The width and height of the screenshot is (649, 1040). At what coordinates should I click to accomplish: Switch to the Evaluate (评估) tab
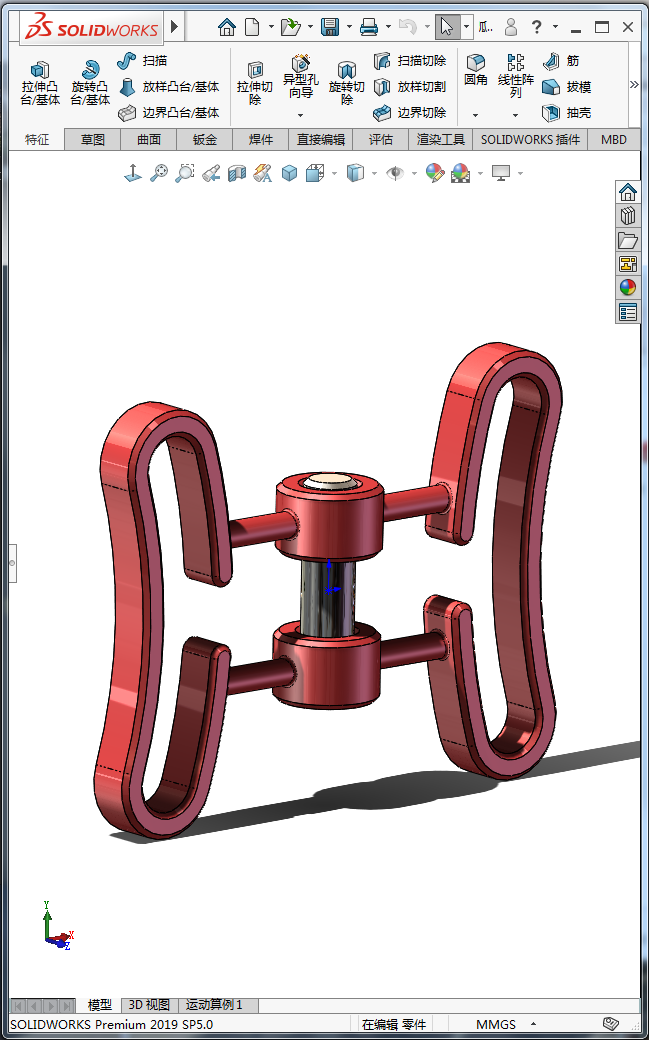[381, 140]
